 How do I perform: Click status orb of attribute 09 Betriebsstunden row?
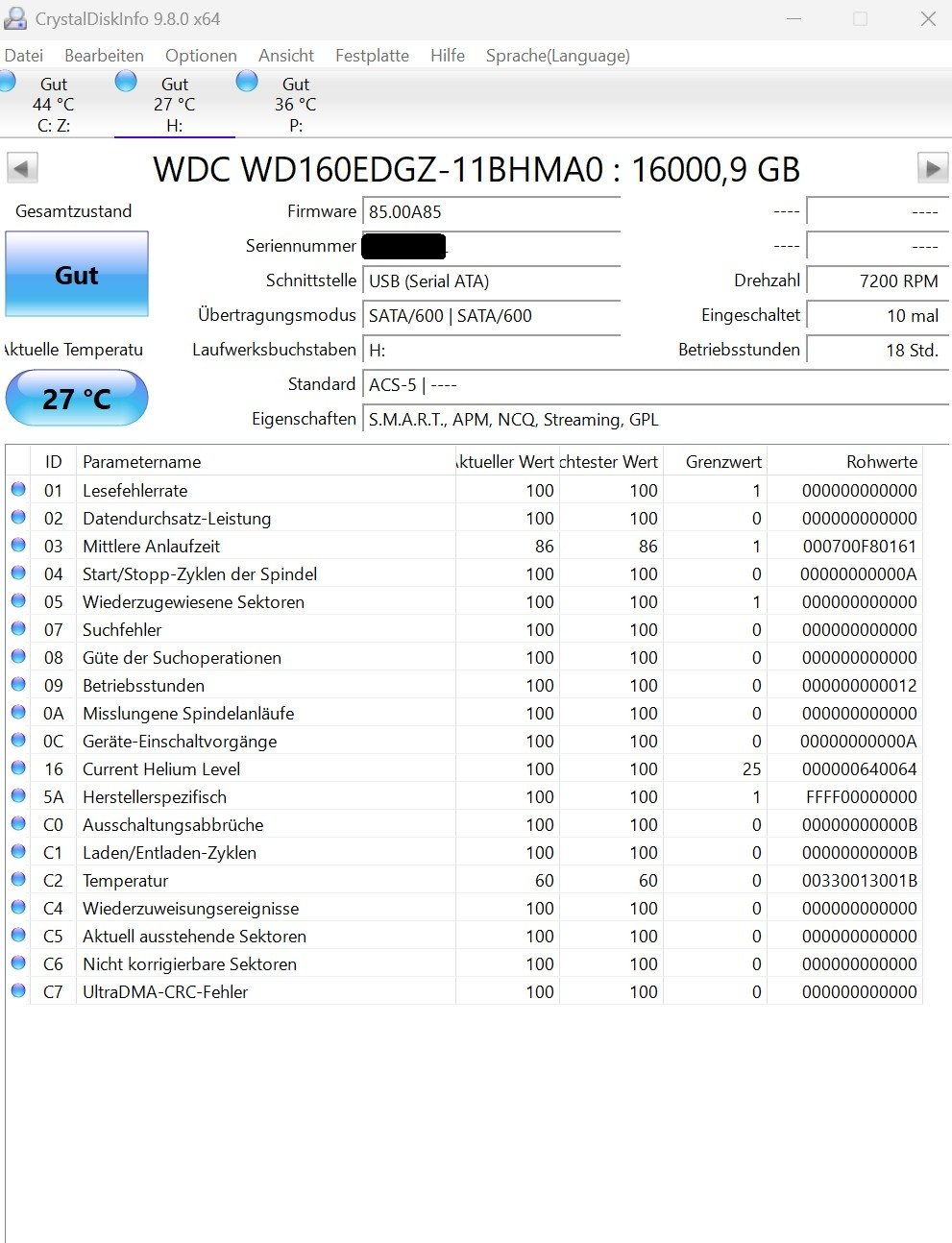tap(18, 684)
